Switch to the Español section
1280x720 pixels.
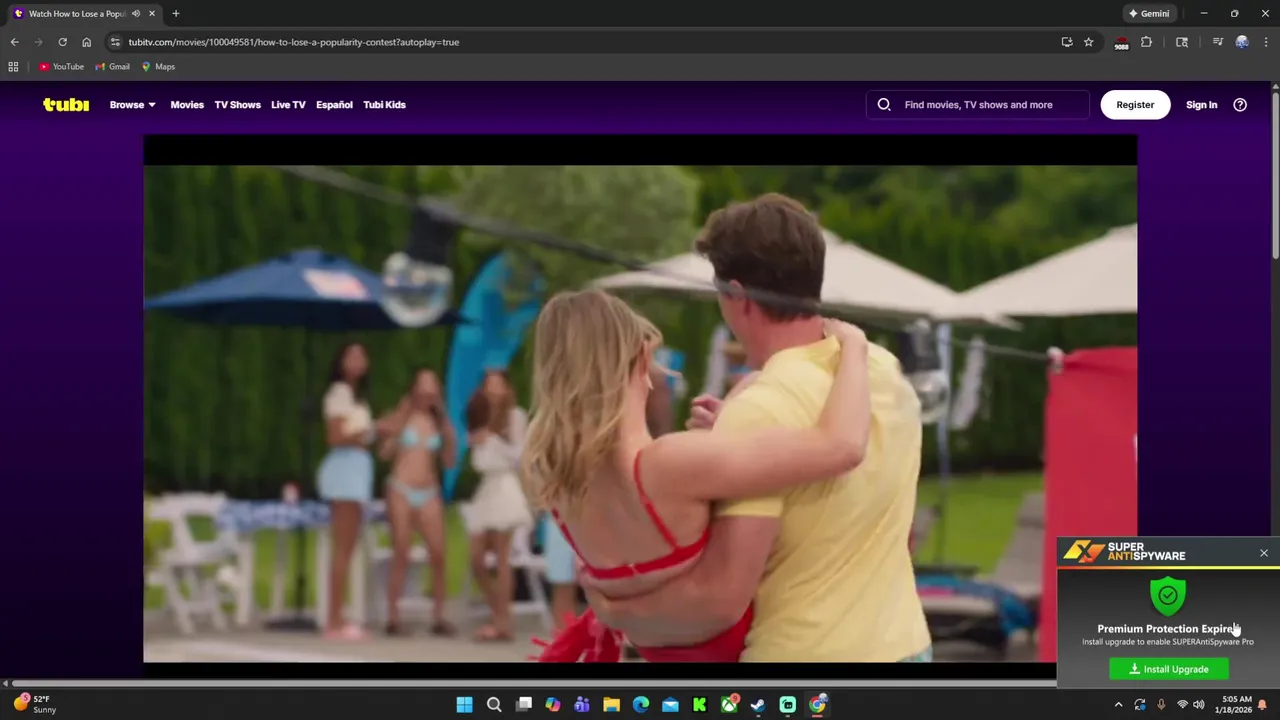pos(334,104)
